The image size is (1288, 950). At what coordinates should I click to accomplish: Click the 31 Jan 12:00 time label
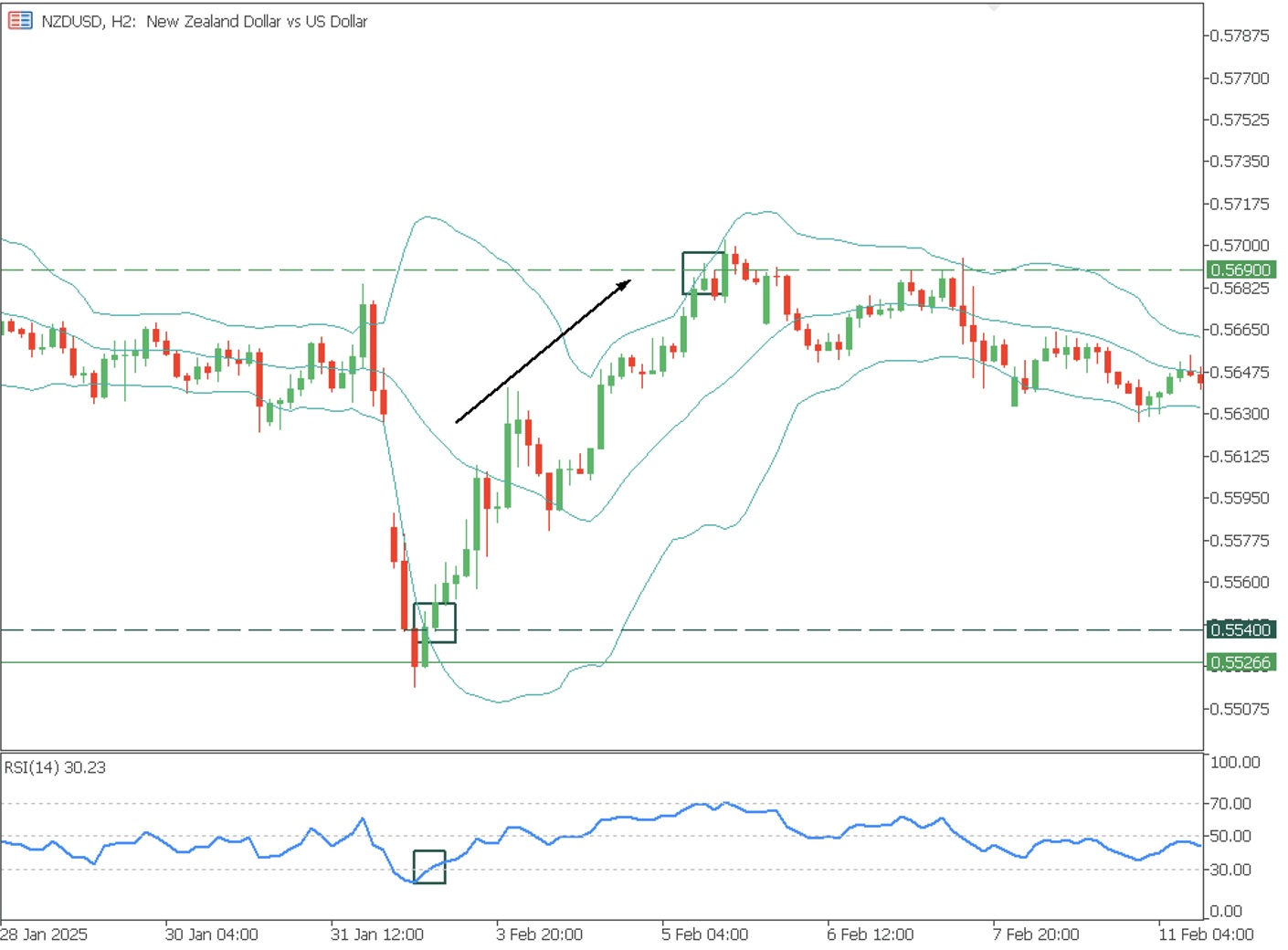point(377,934)
